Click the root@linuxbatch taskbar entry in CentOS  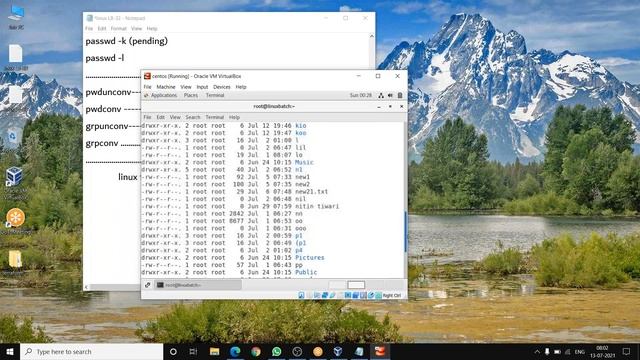[198, 285]
